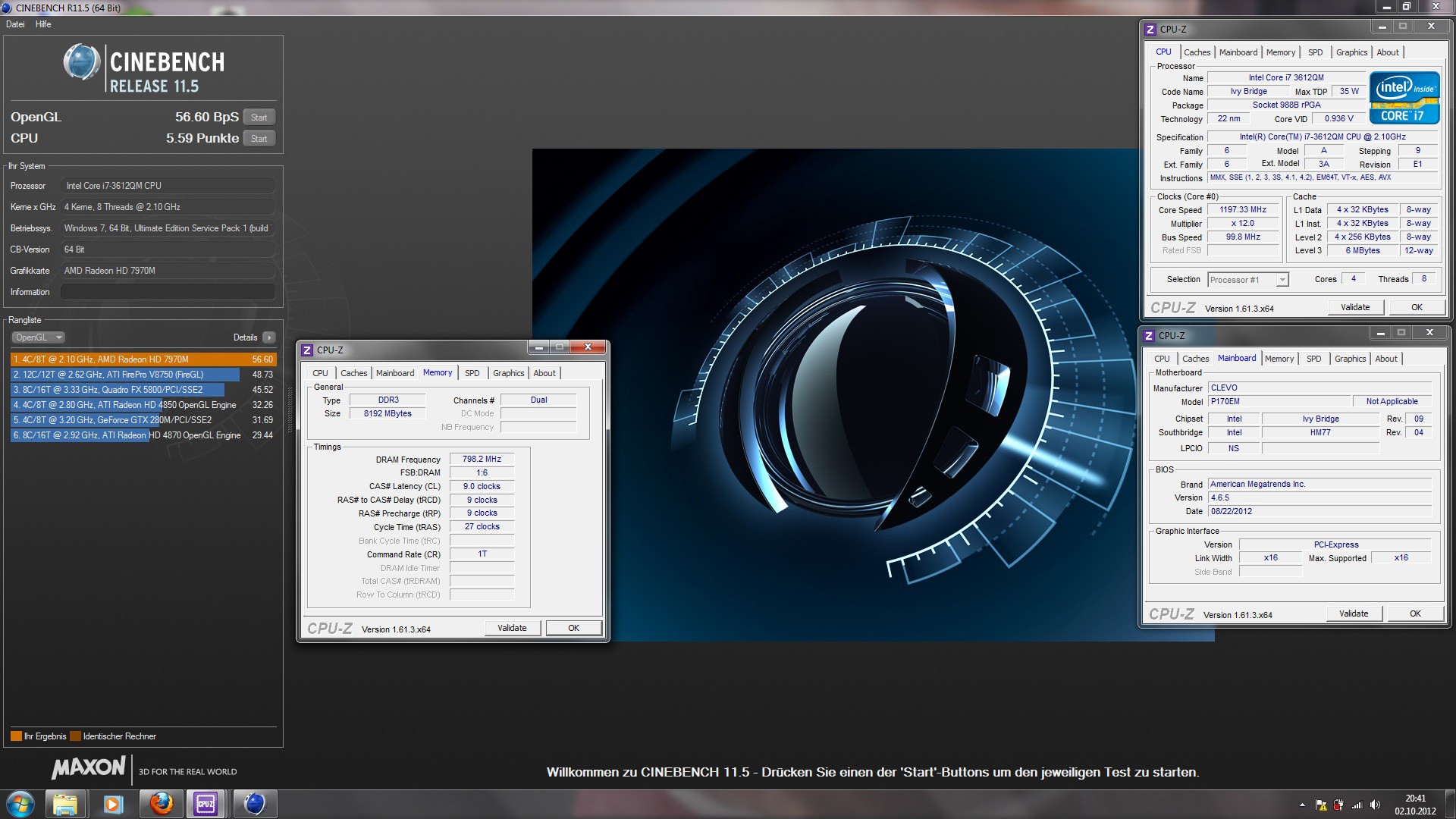This screenshot has width=1456, height=819.
Task: Click the Cinebench sphere logo
Action: point(81,62)
